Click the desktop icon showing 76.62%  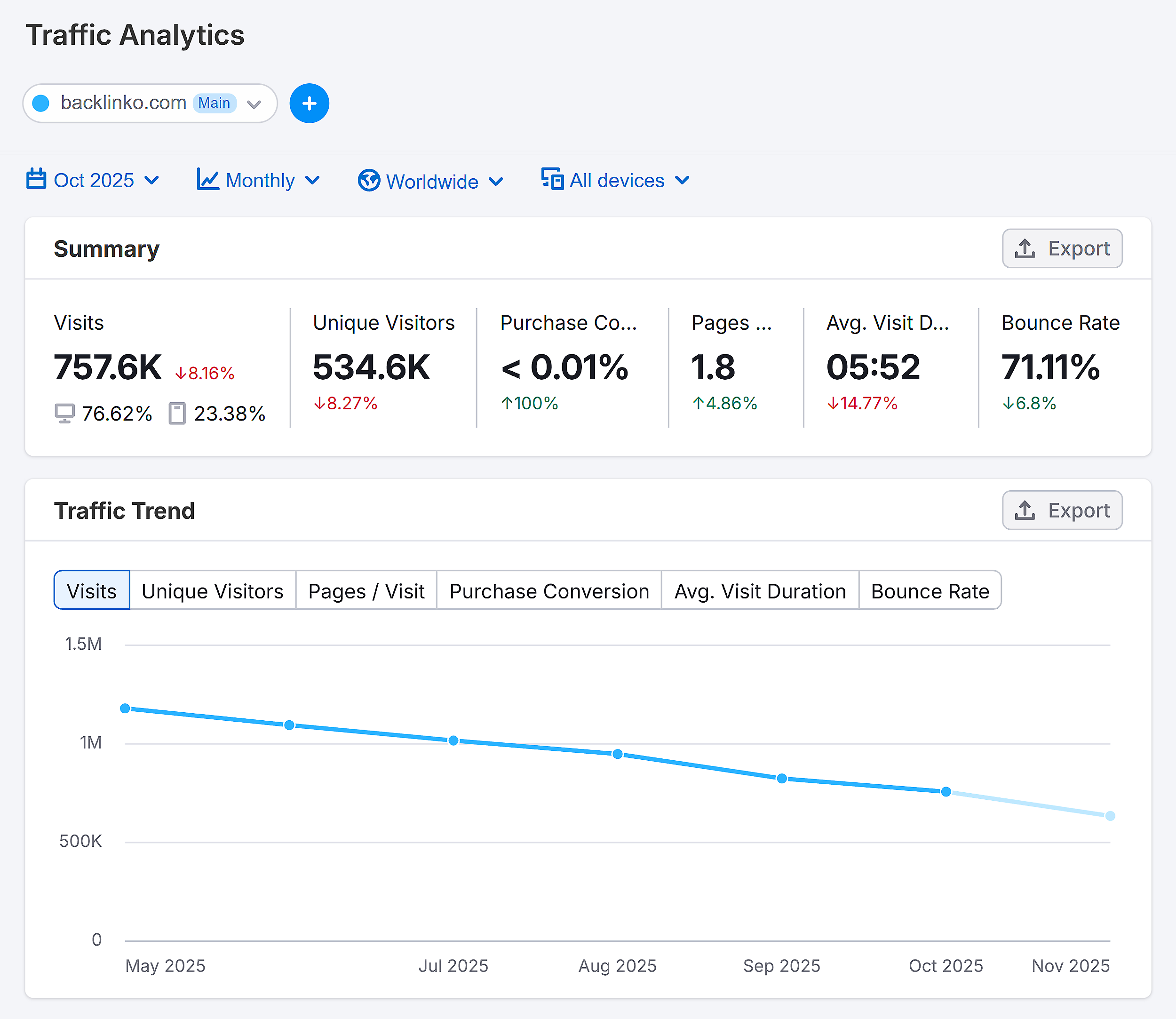[x=64, y=414]
